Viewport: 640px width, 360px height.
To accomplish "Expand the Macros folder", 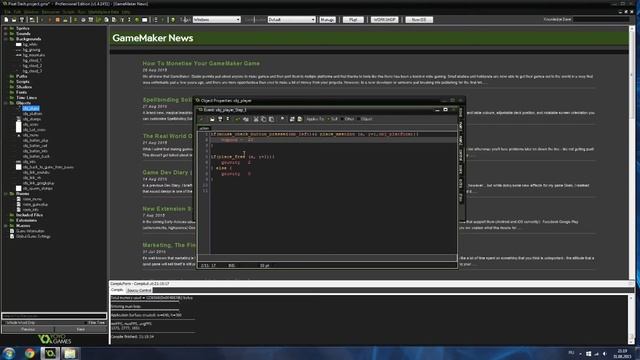I will [5, 226].
